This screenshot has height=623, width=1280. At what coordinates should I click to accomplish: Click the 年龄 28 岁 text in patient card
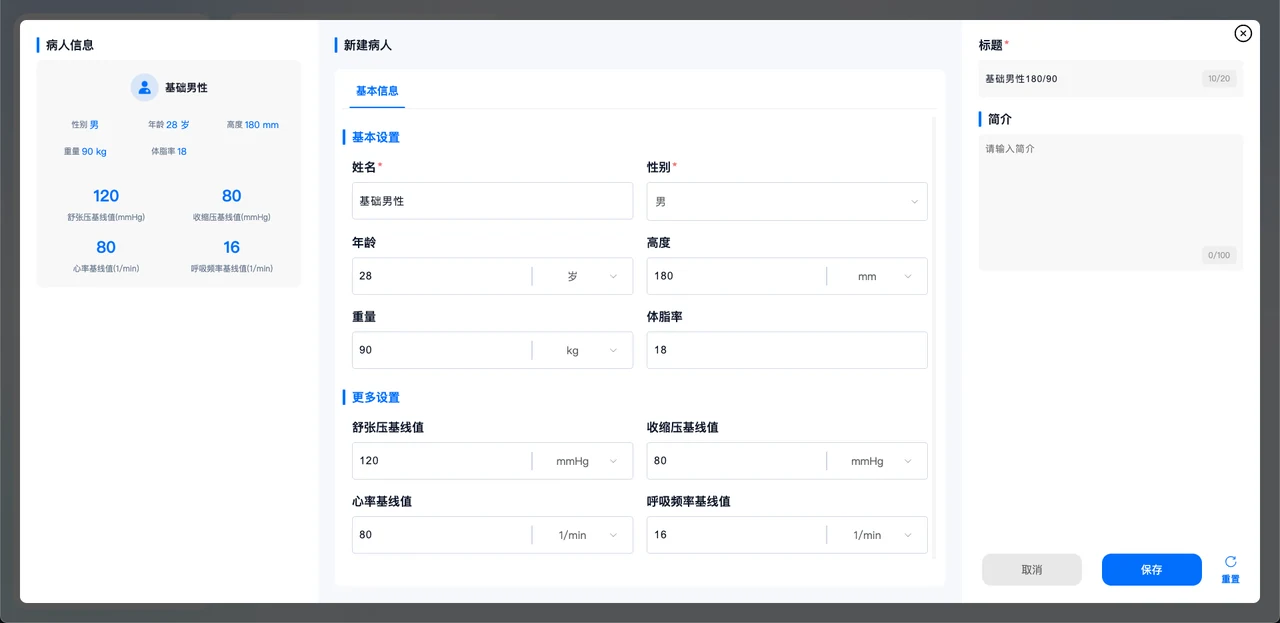(x=169, y=125)
